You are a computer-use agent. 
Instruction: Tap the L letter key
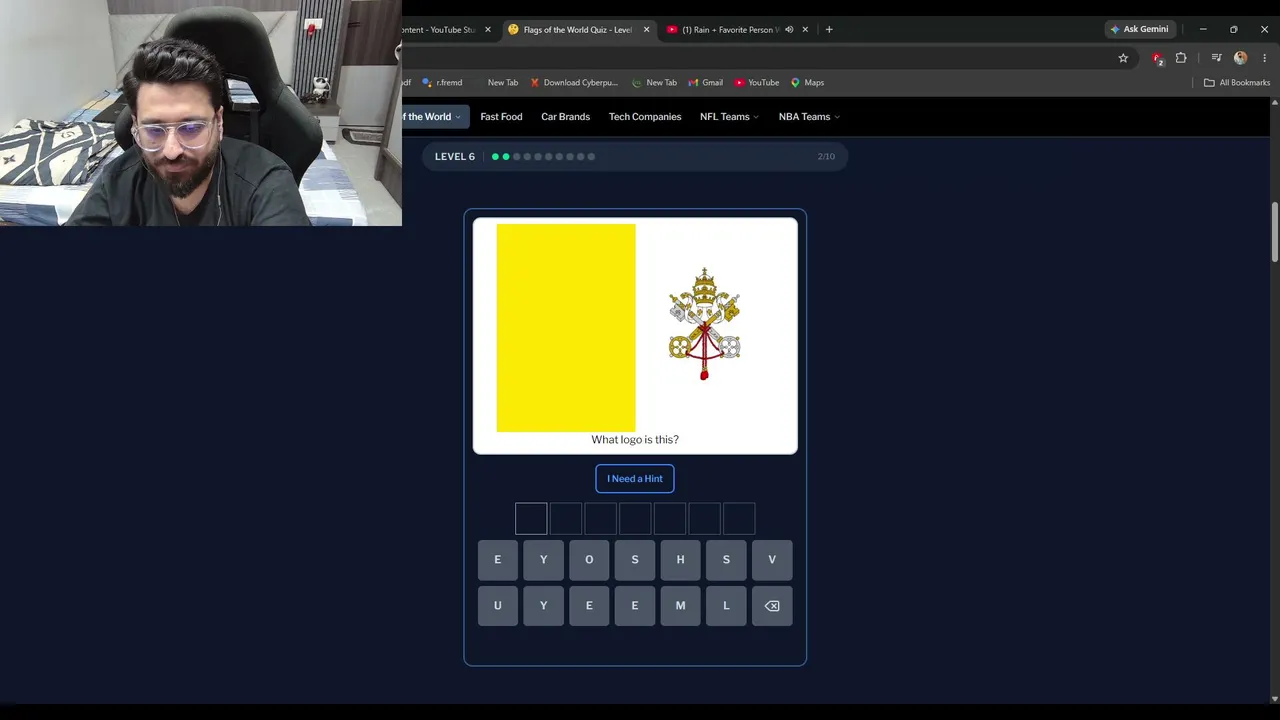[726, 606]
